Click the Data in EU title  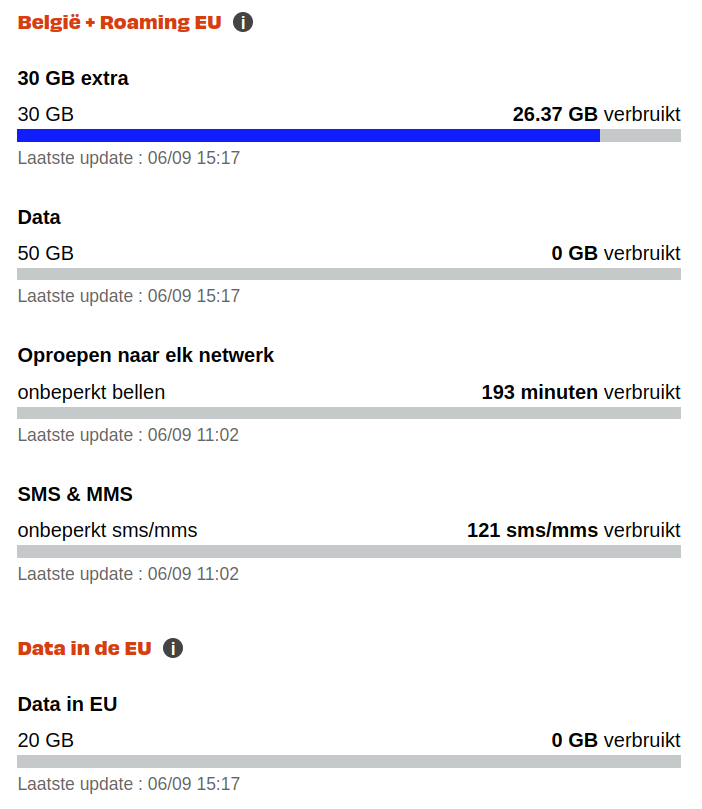tap(67, 704)
